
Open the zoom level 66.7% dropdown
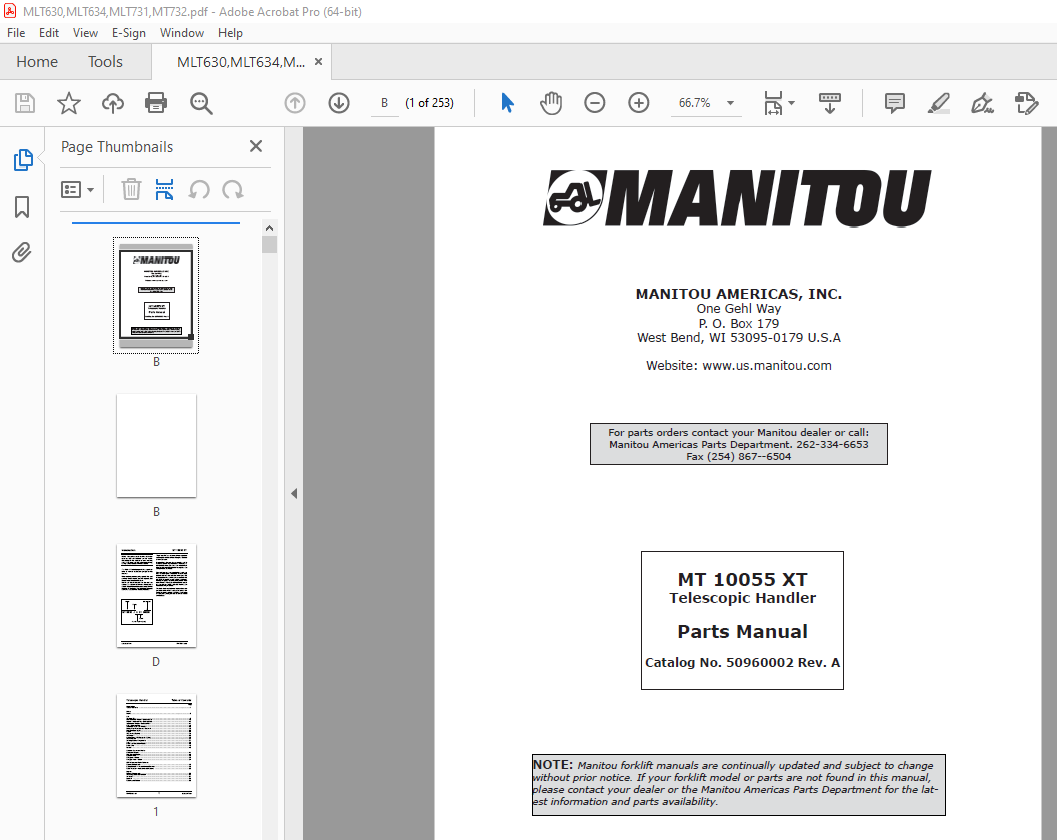click(730, 103)
